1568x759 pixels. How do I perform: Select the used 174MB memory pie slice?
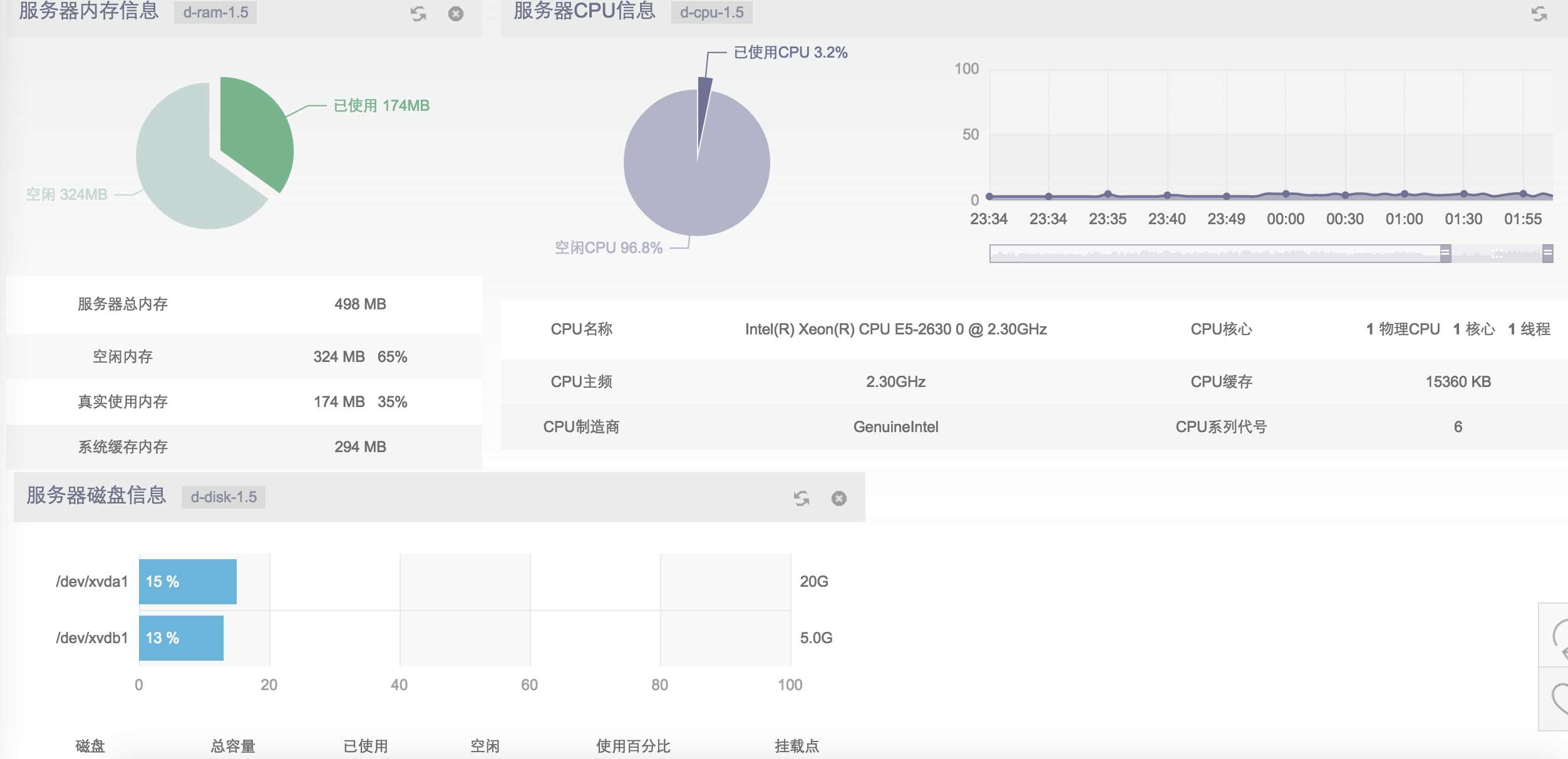coord(260,132)
